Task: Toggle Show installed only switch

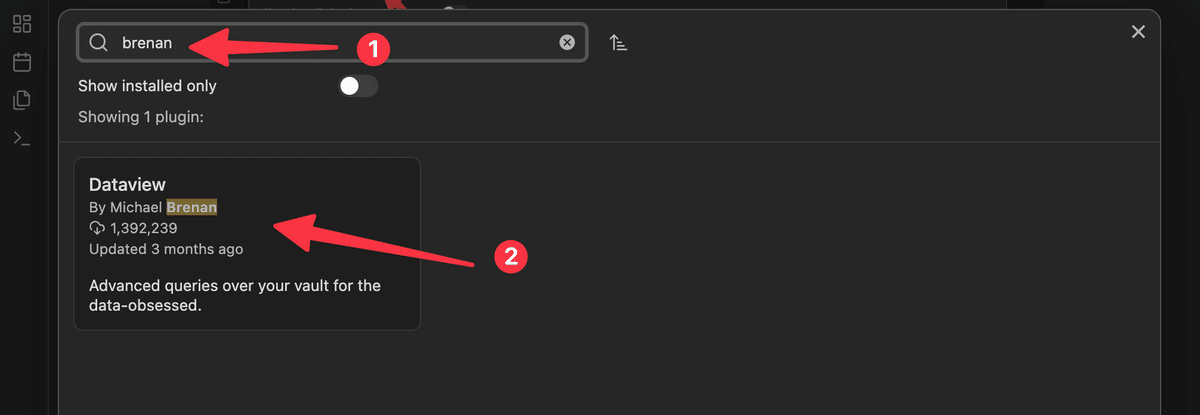Action: click(x=358, y=86)
